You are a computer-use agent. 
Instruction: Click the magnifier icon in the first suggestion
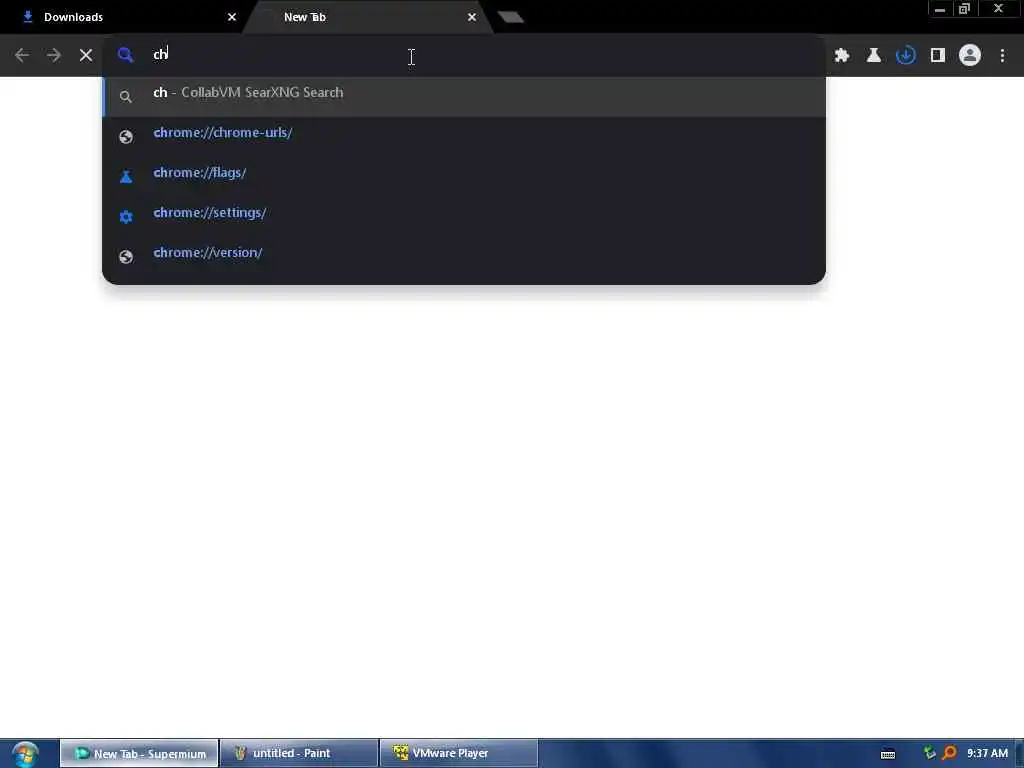coord(126,97)
